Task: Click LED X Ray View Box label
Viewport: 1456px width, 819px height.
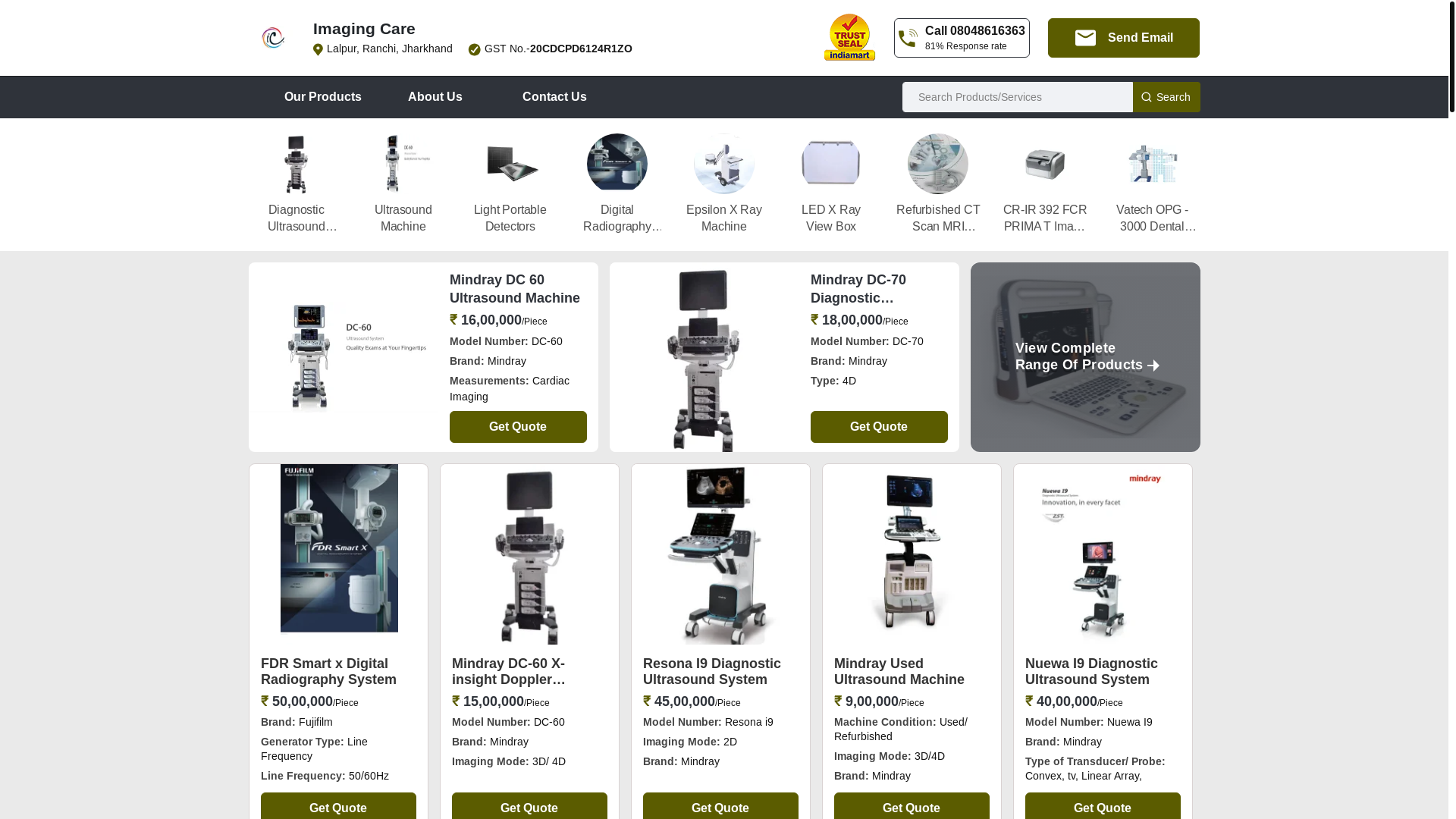Action: tap(831, 218)
